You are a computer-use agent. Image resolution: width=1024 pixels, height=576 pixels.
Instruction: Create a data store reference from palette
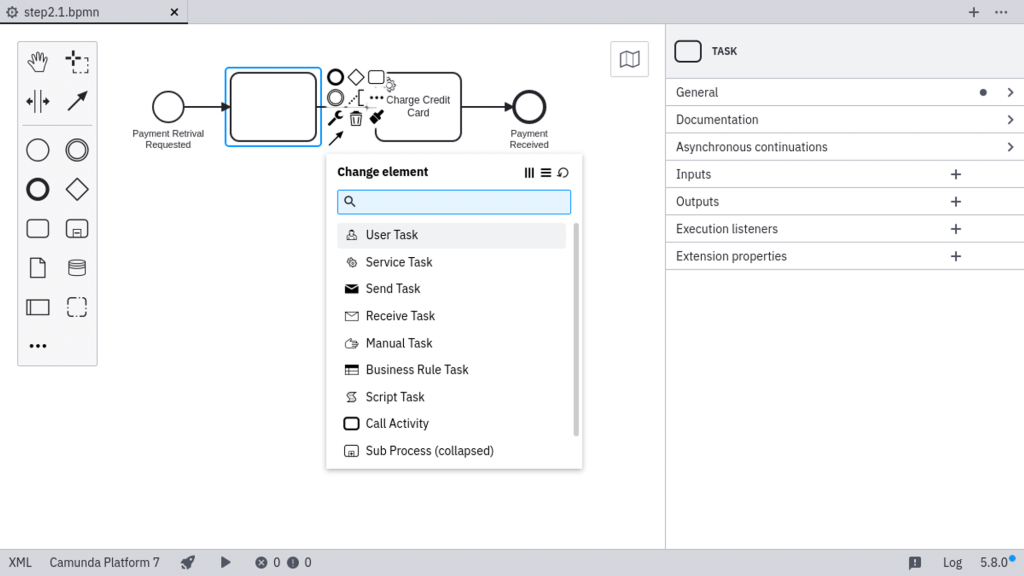[x=77, y=268]
